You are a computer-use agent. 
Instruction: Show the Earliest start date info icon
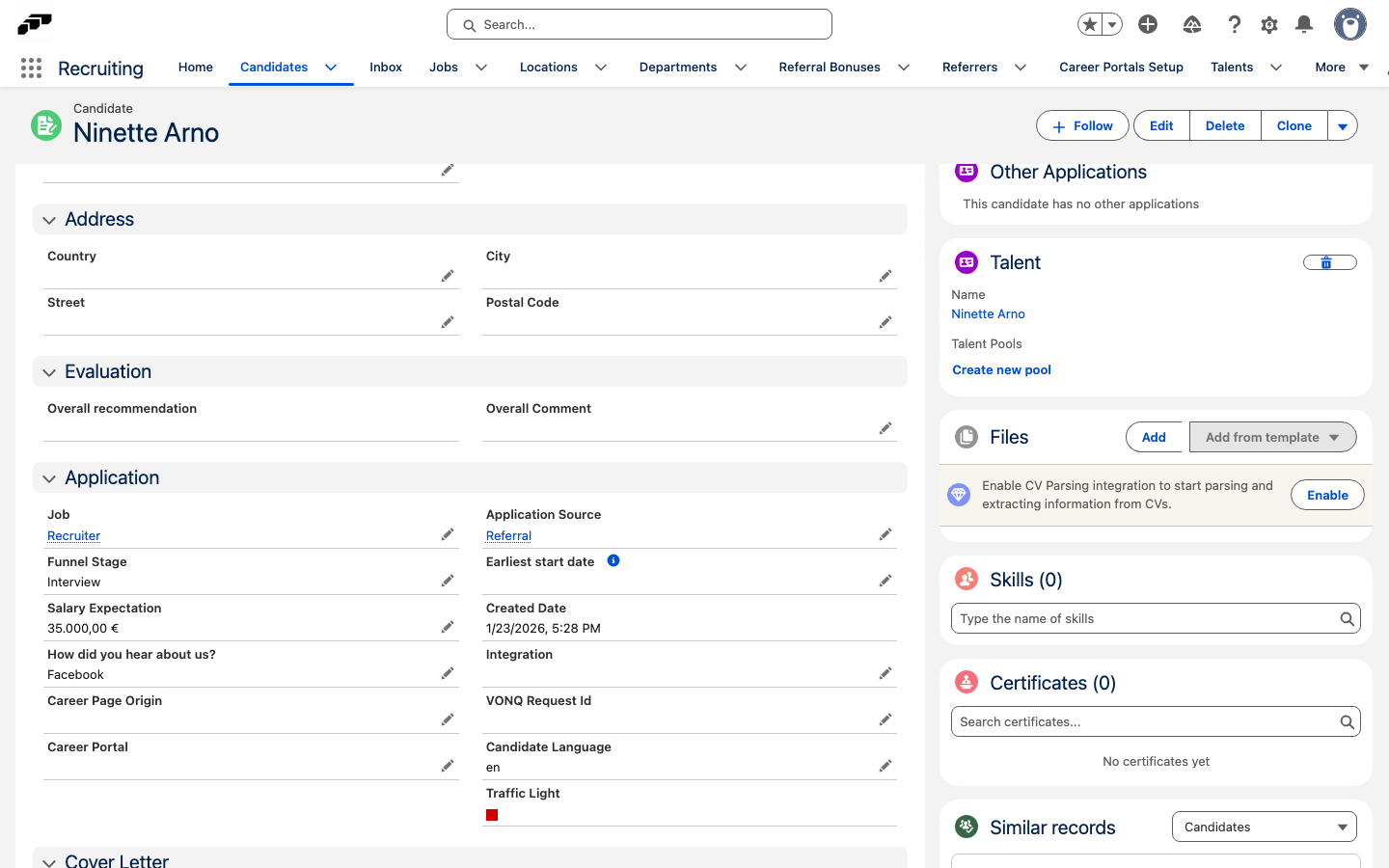pos(613,560)
